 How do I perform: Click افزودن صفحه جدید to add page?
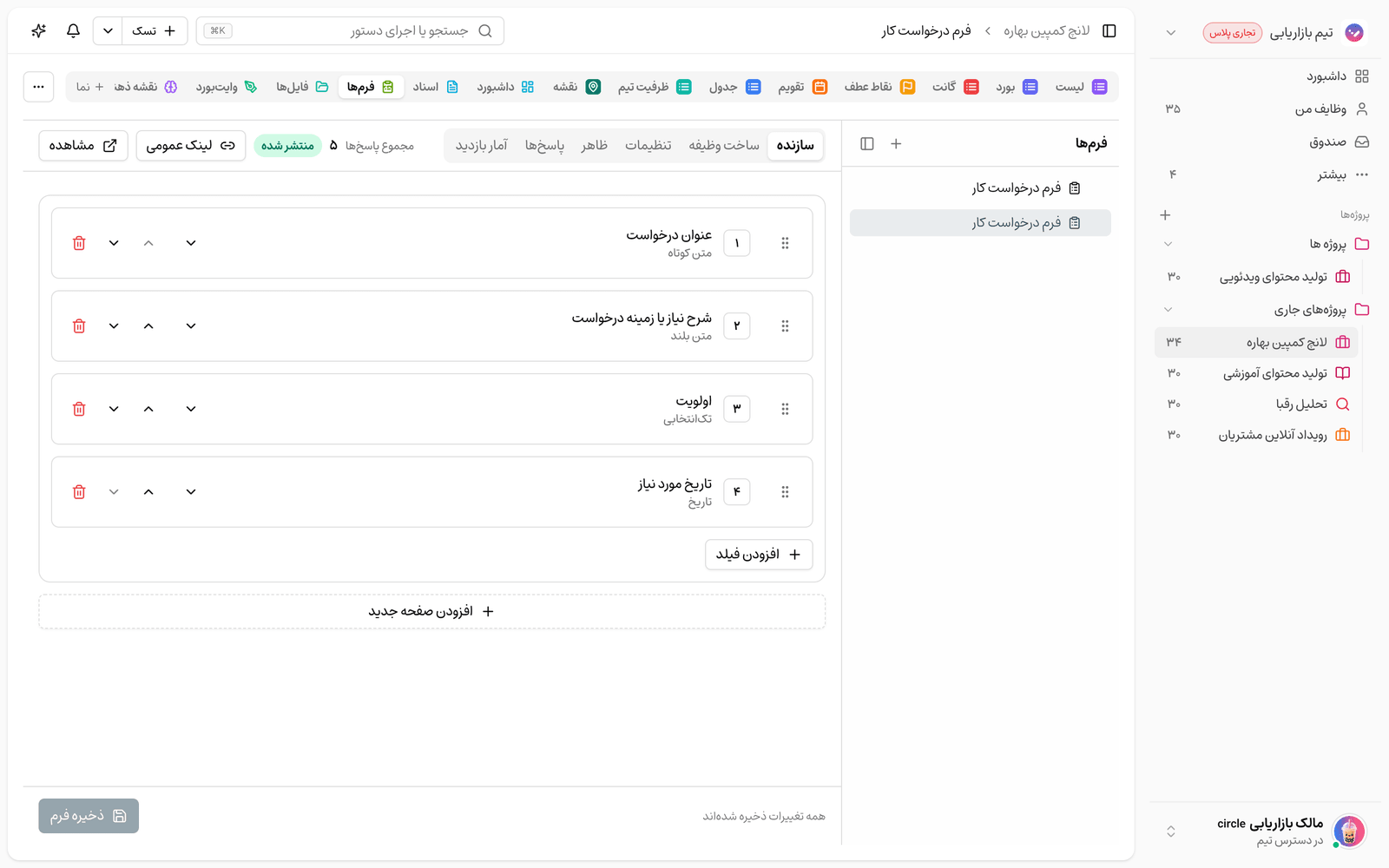coord(431,611)
